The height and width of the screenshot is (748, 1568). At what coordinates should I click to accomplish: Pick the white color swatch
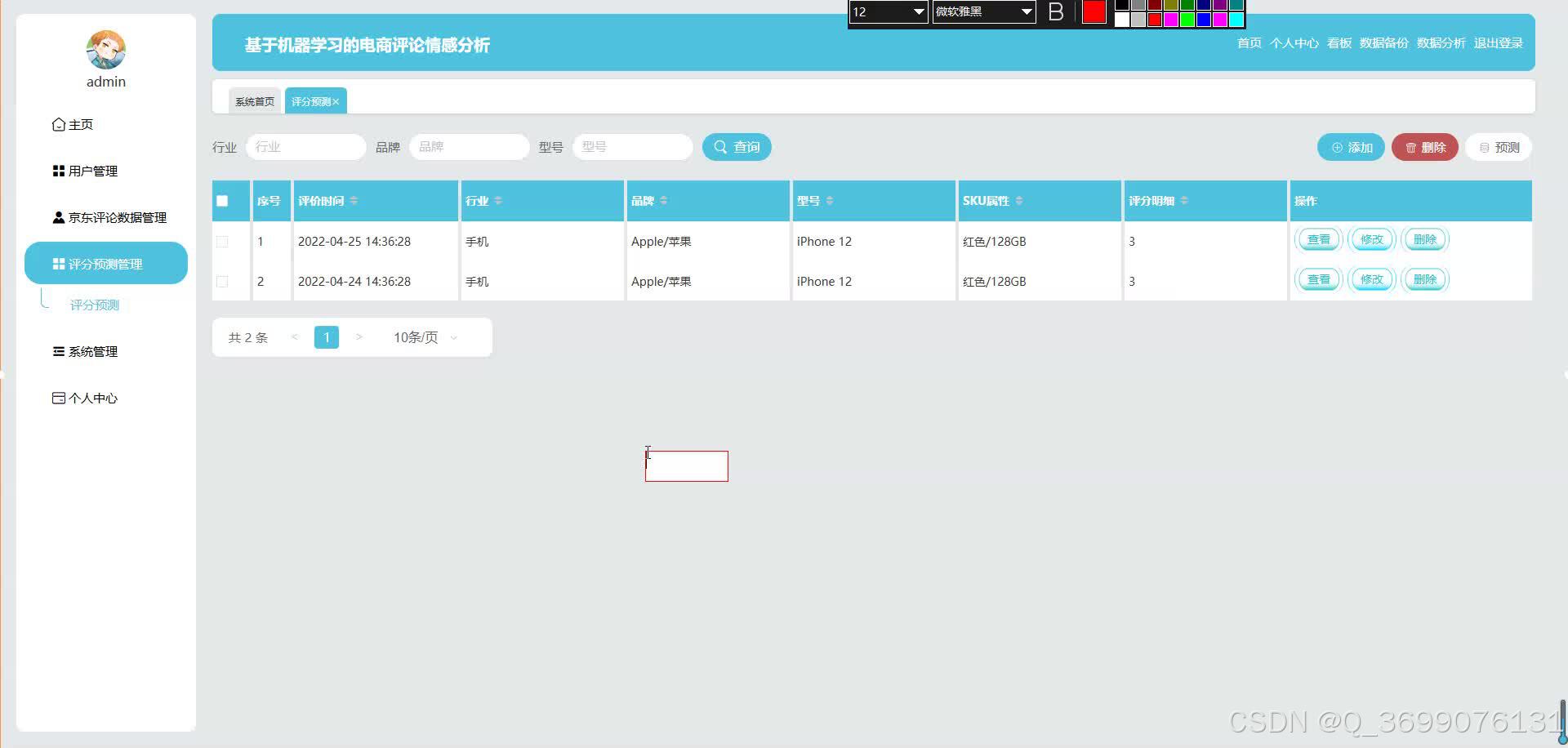pyautogui.click(x=1122, y=20)
